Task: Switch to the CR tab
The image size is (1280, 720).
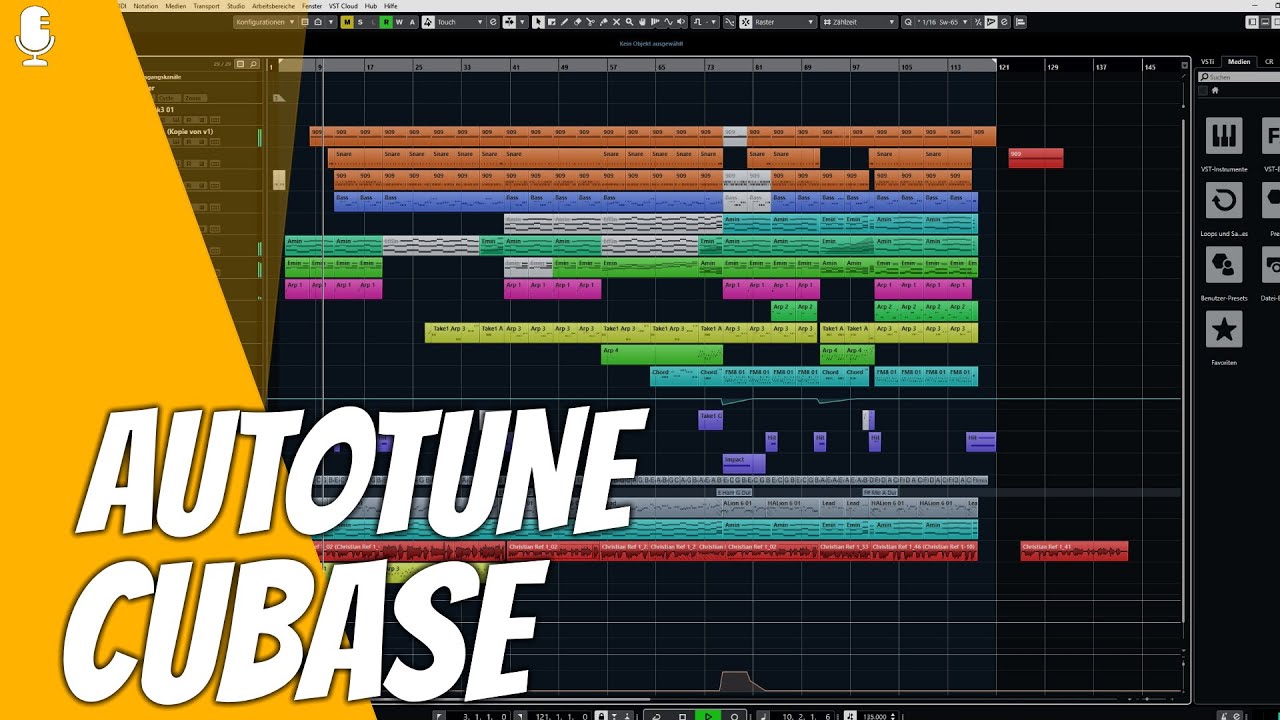Action: coord(1269,62)
